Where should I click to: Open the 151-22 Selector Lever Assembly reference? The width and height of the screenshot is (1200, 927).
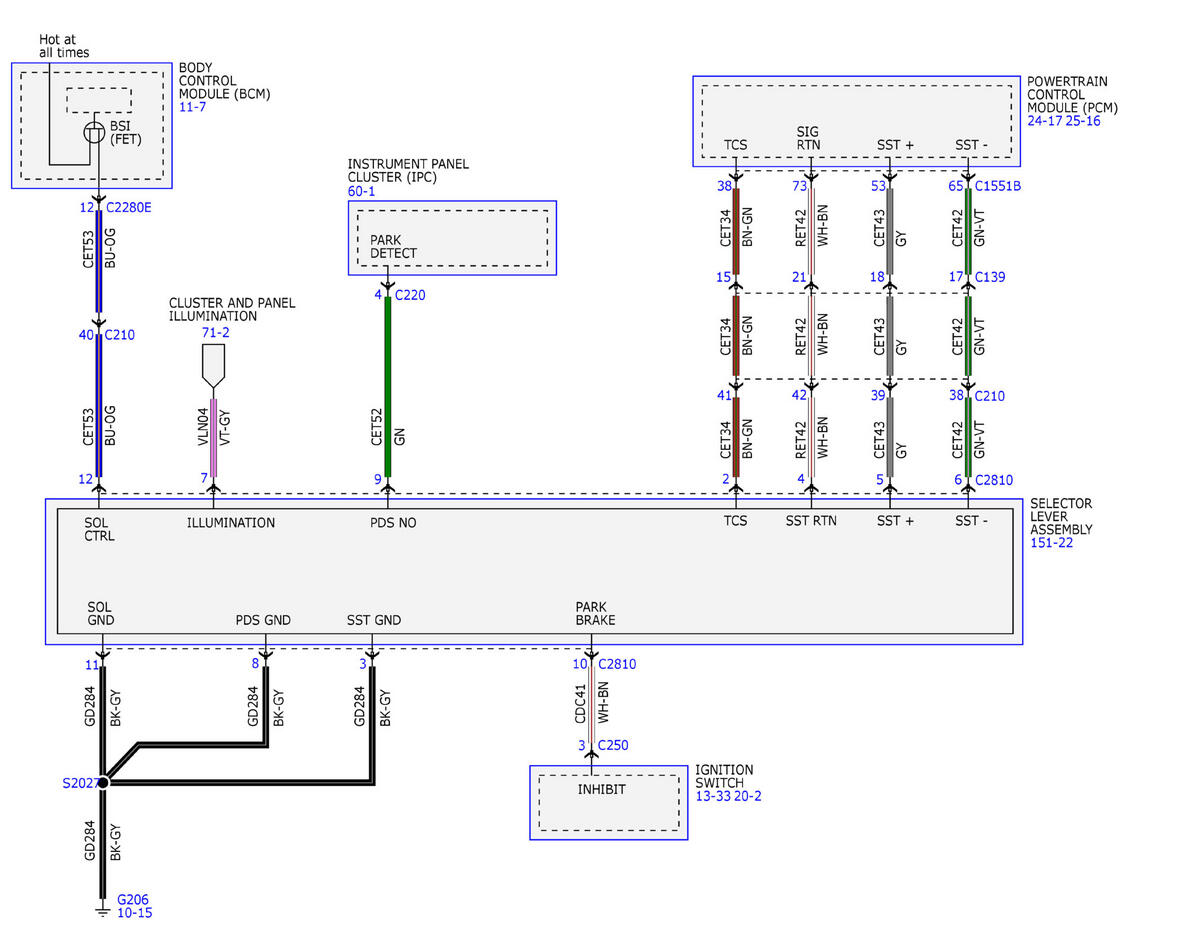[x=1052, y=542]
